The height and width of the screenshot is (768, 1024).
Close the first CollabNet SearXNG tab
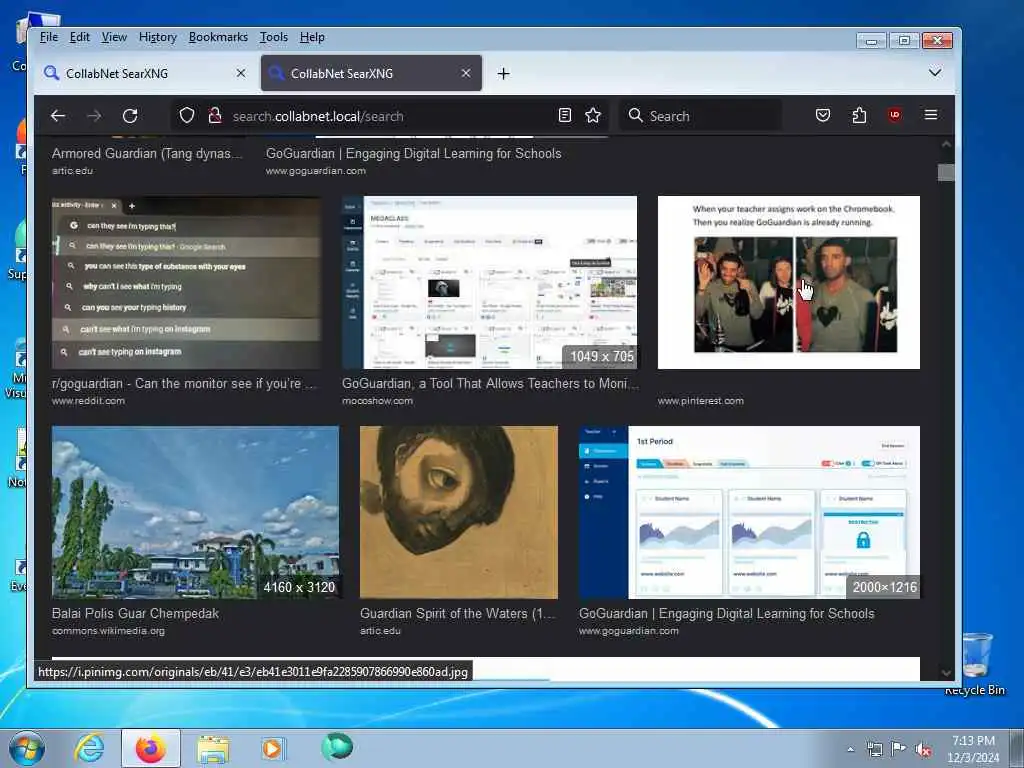point(241,73)
